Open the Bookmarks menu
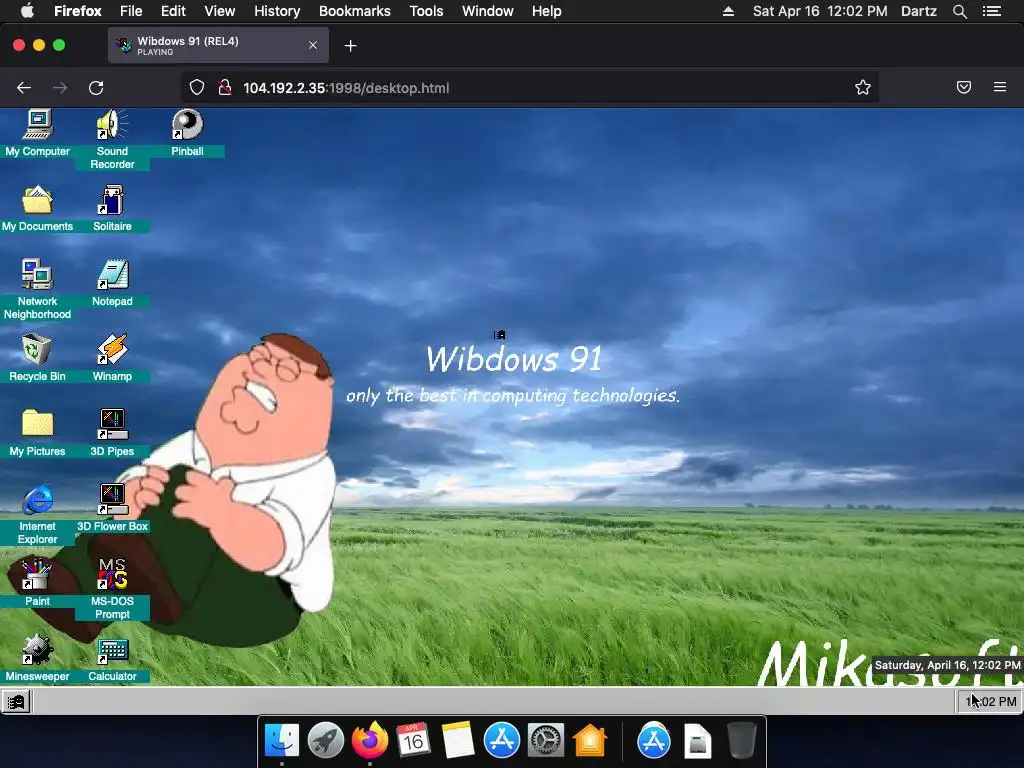 [355, 11]
